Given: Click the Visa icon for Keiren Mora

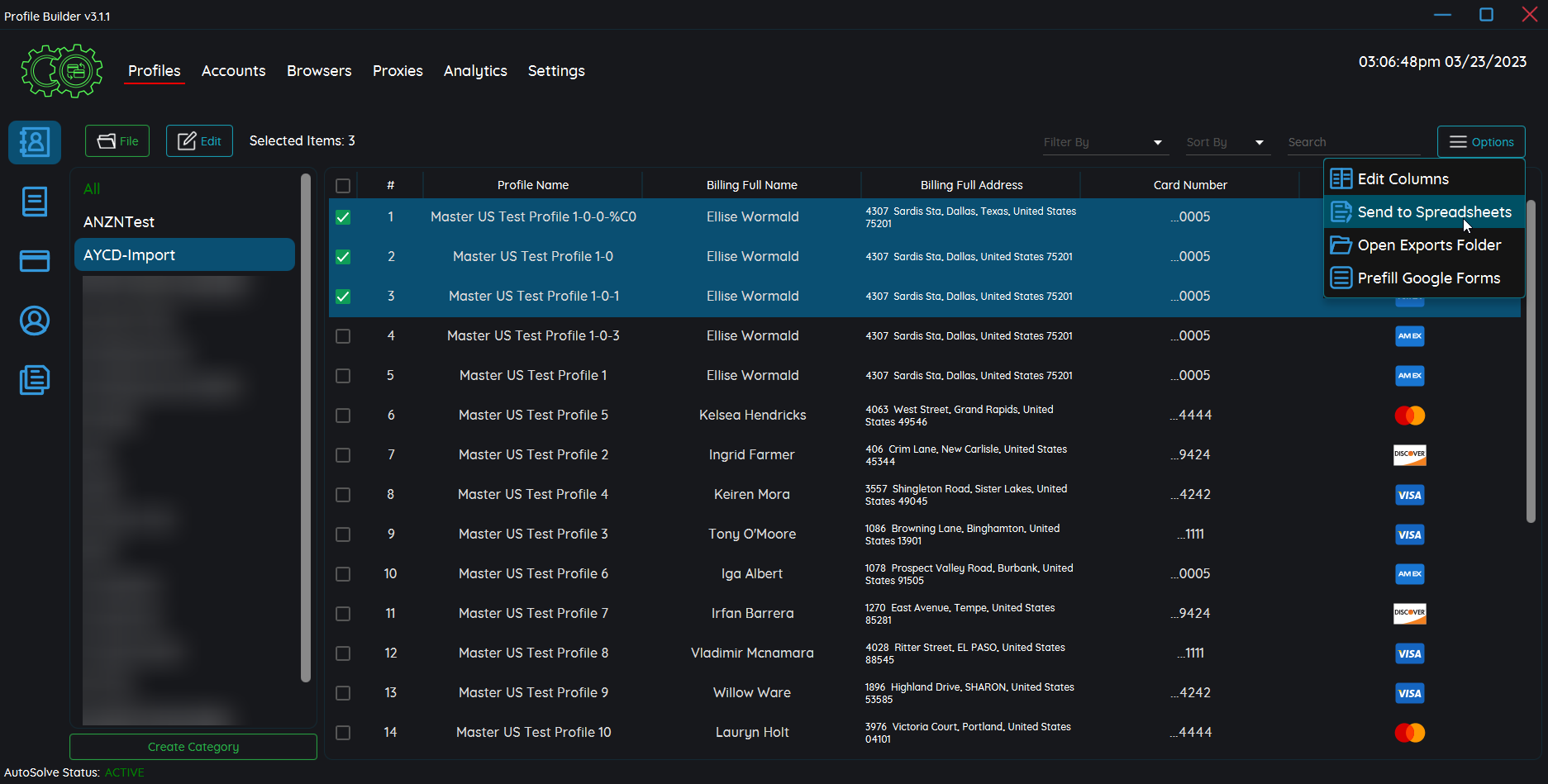Looking at the screenshot, I should [1410, 494].
